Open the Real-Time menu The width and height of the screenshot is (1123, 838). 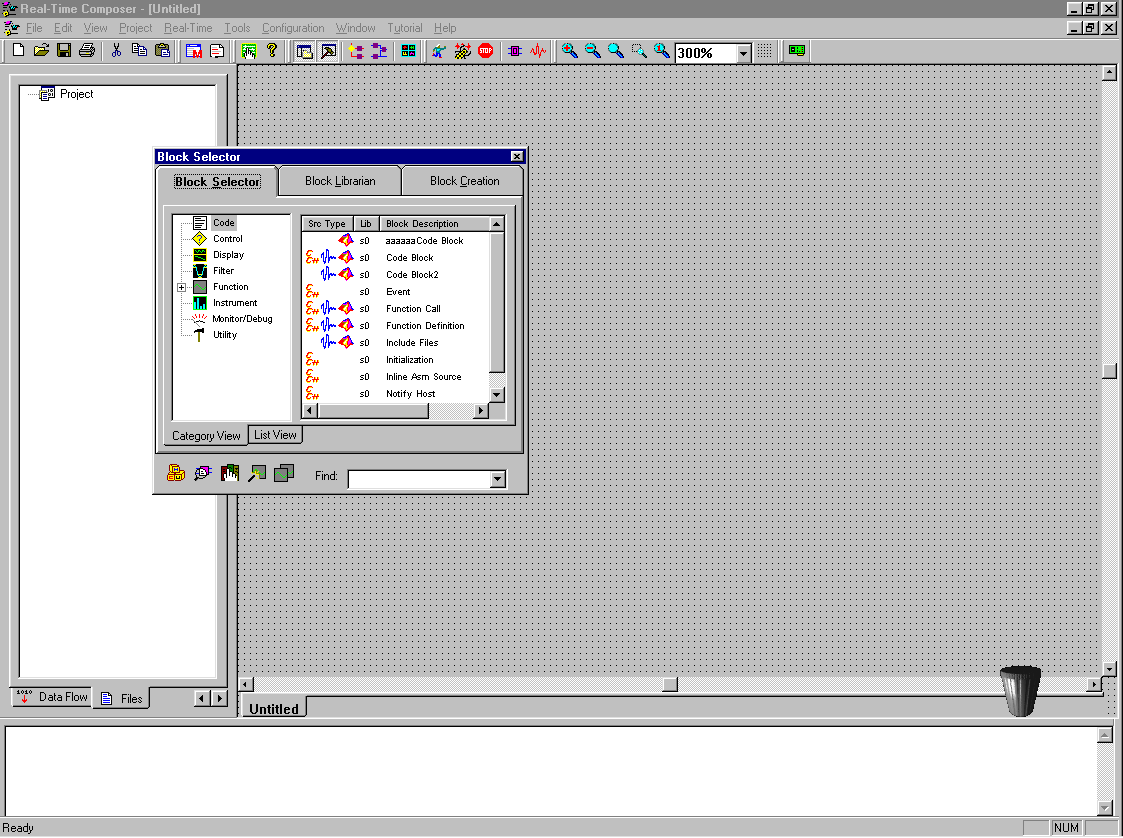point(188,28)
